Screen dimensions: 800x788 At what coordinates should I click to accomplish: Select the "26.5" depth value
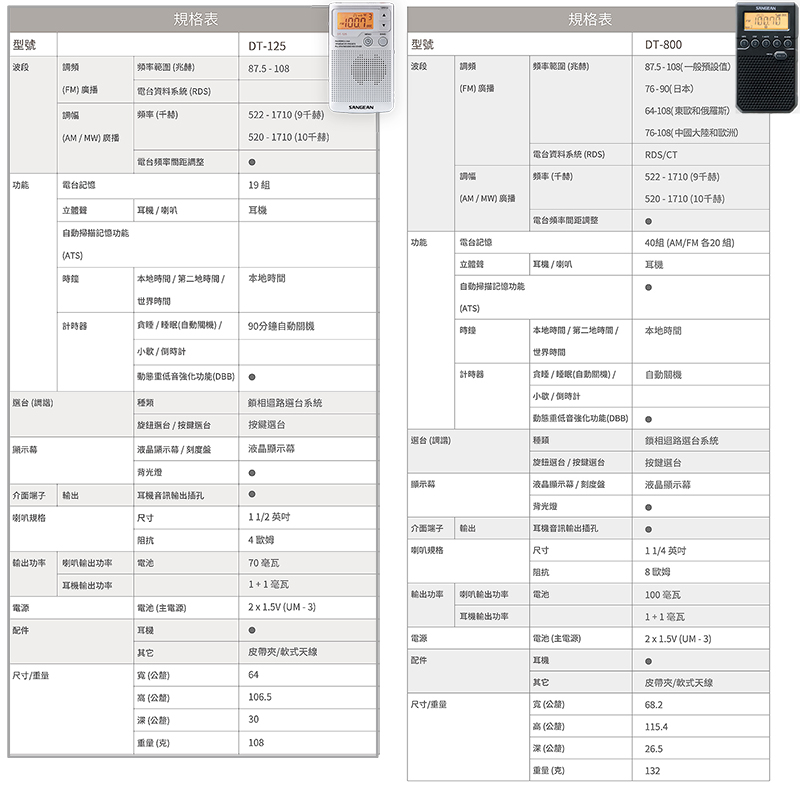[x=654, y=749]
